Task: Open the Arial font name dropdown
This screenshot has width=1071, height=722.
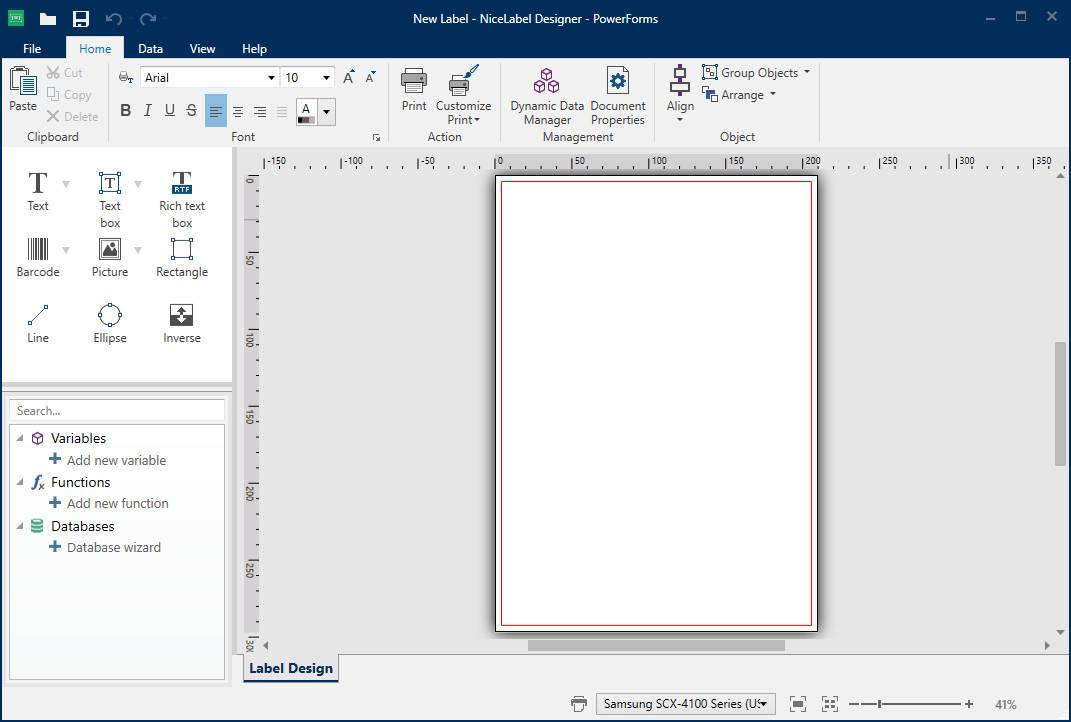Action: click(x=271, y=78)
